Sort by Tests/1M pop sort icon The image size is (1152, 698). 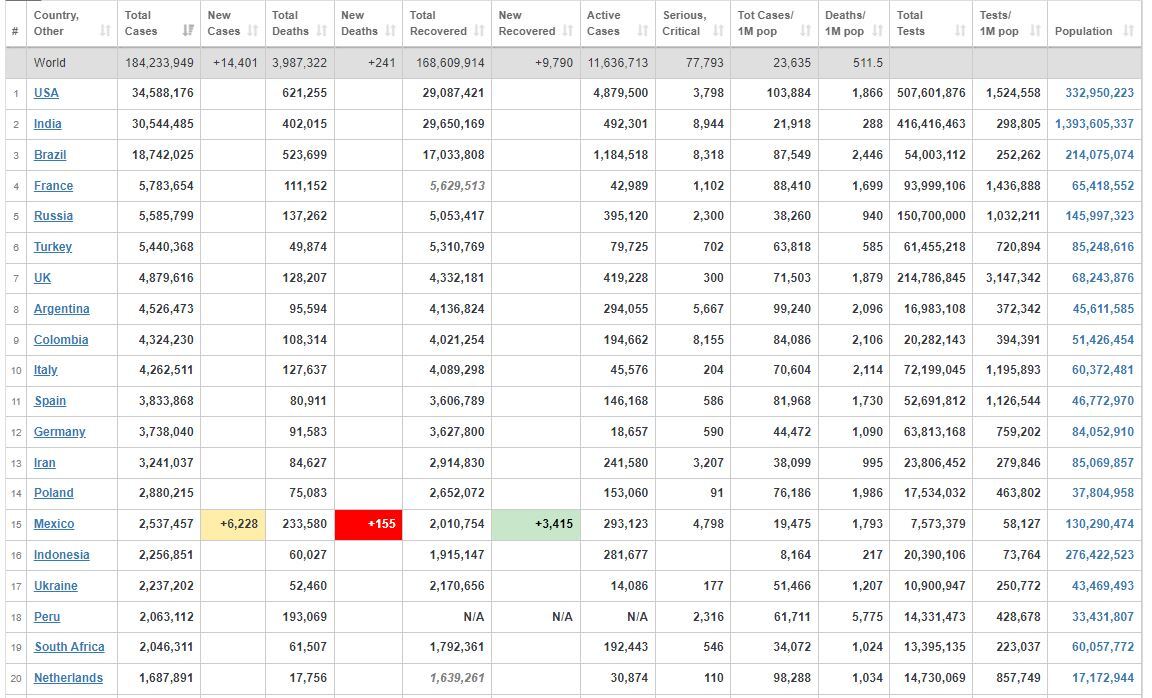tap(1035, 31)
